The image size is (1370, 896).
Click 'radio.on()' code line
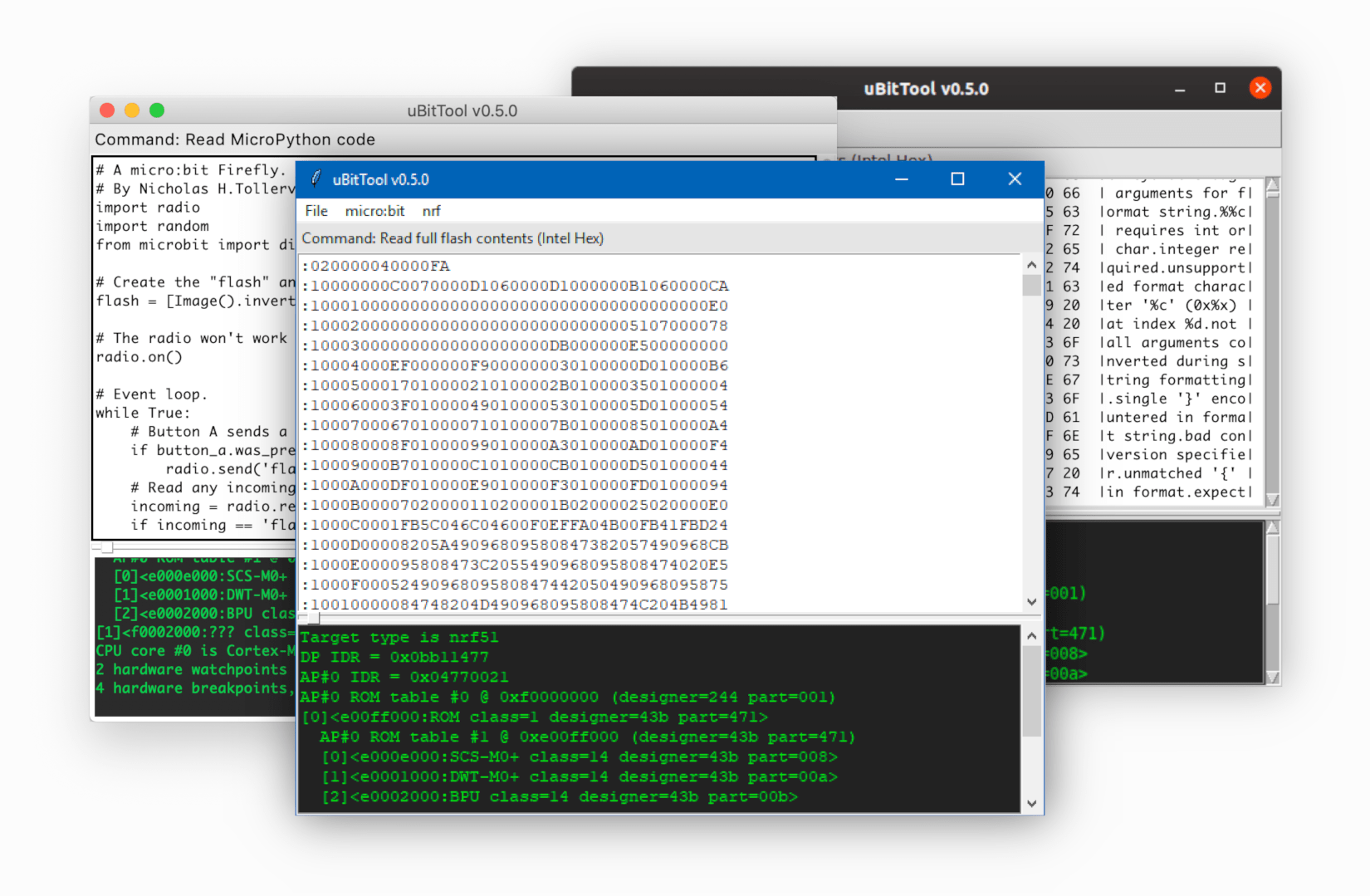click(139, 357)
